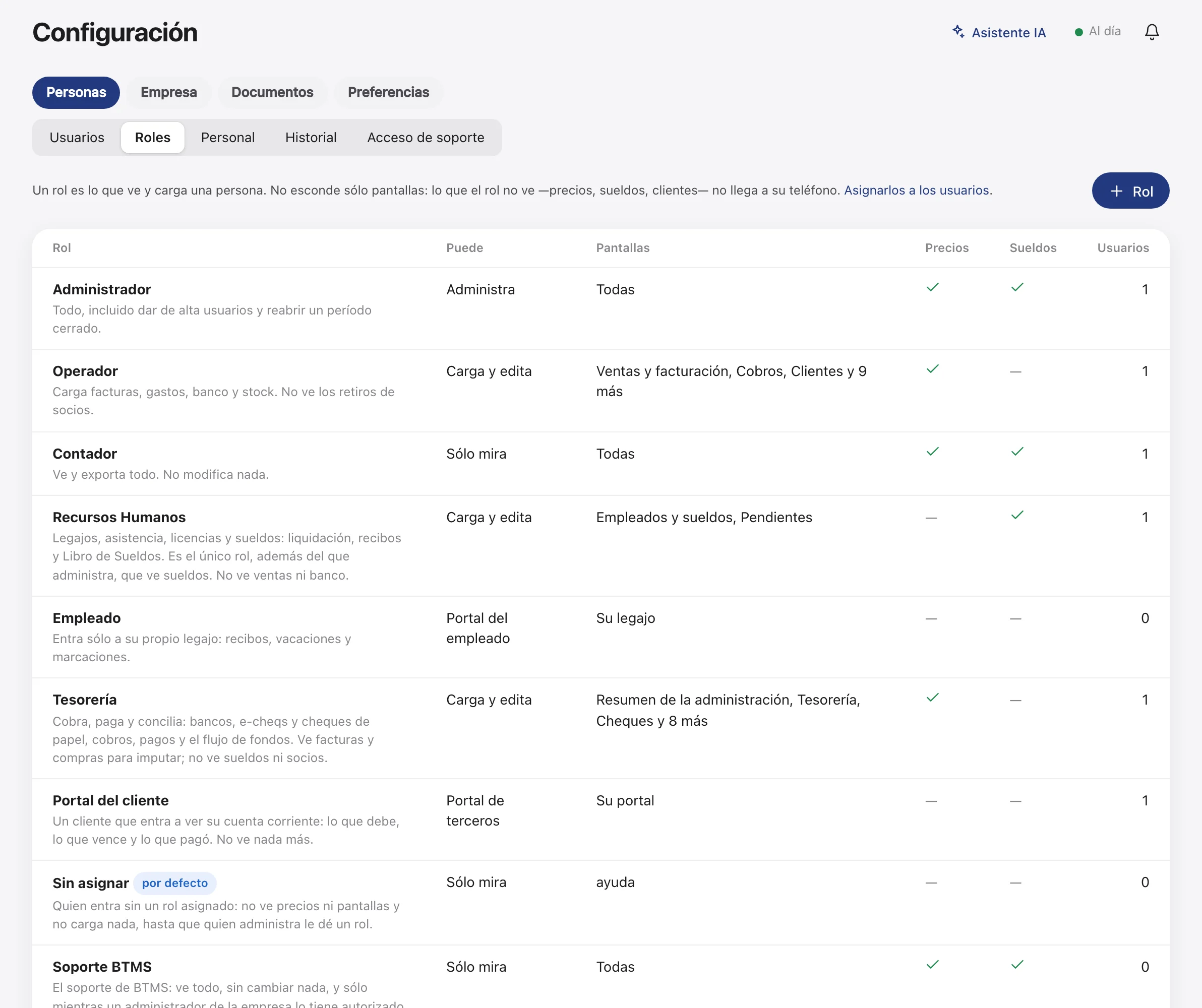Click the Configuración page title
Image resolution: width=1202 pixels, height=1008 pixels.
(115, 33)
